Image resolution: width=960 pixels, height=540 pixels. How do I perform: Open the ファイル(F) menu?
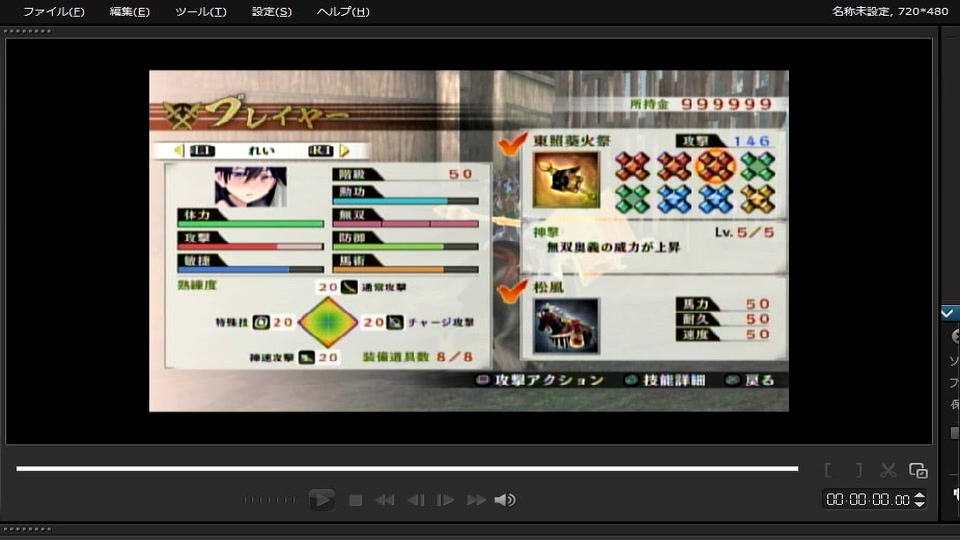(x=54, y=12)
